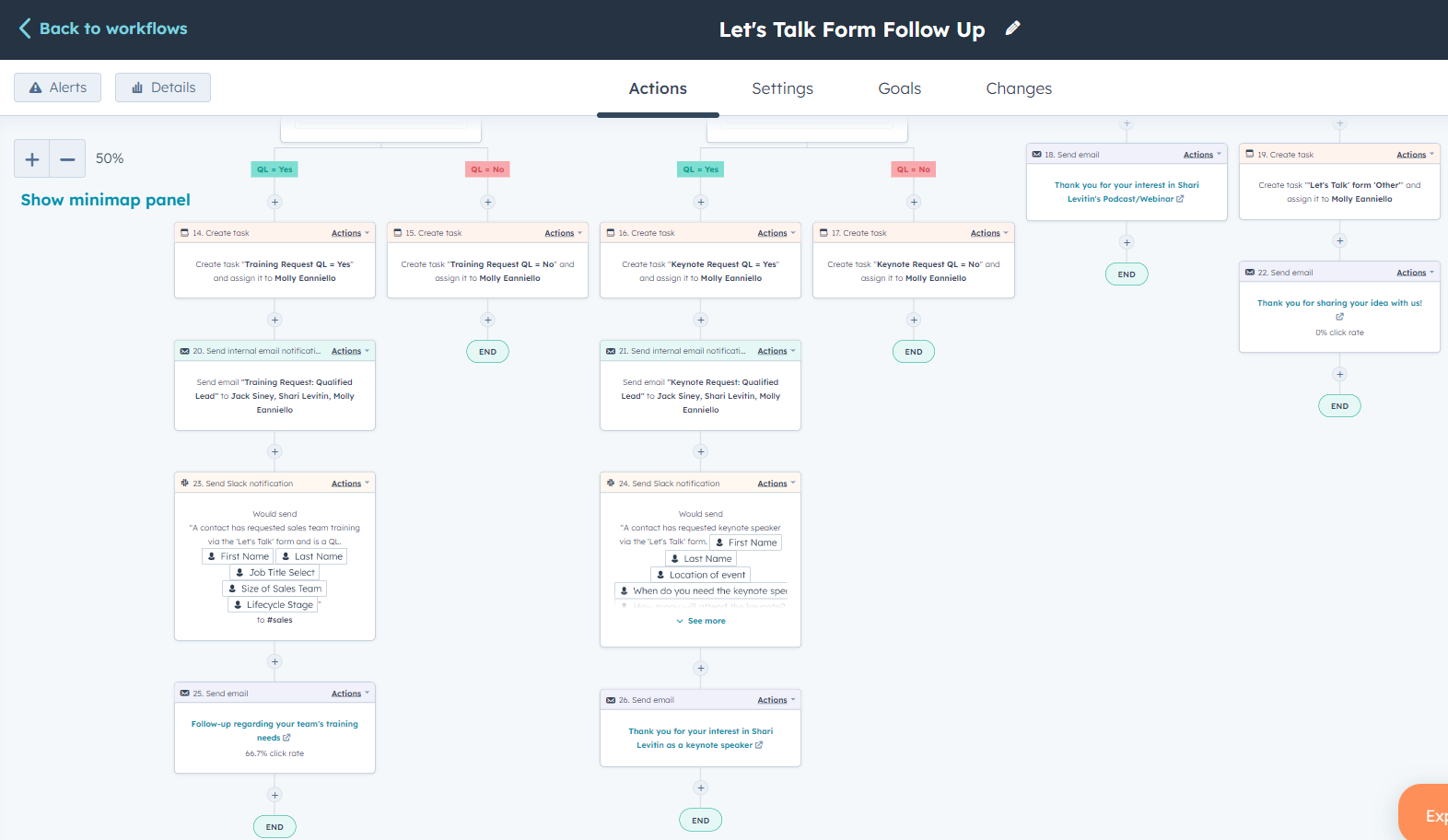This screenshot has height=840, width=1448.
Task: Open external link icon on podcast/webinar email
Action: 1180,199
